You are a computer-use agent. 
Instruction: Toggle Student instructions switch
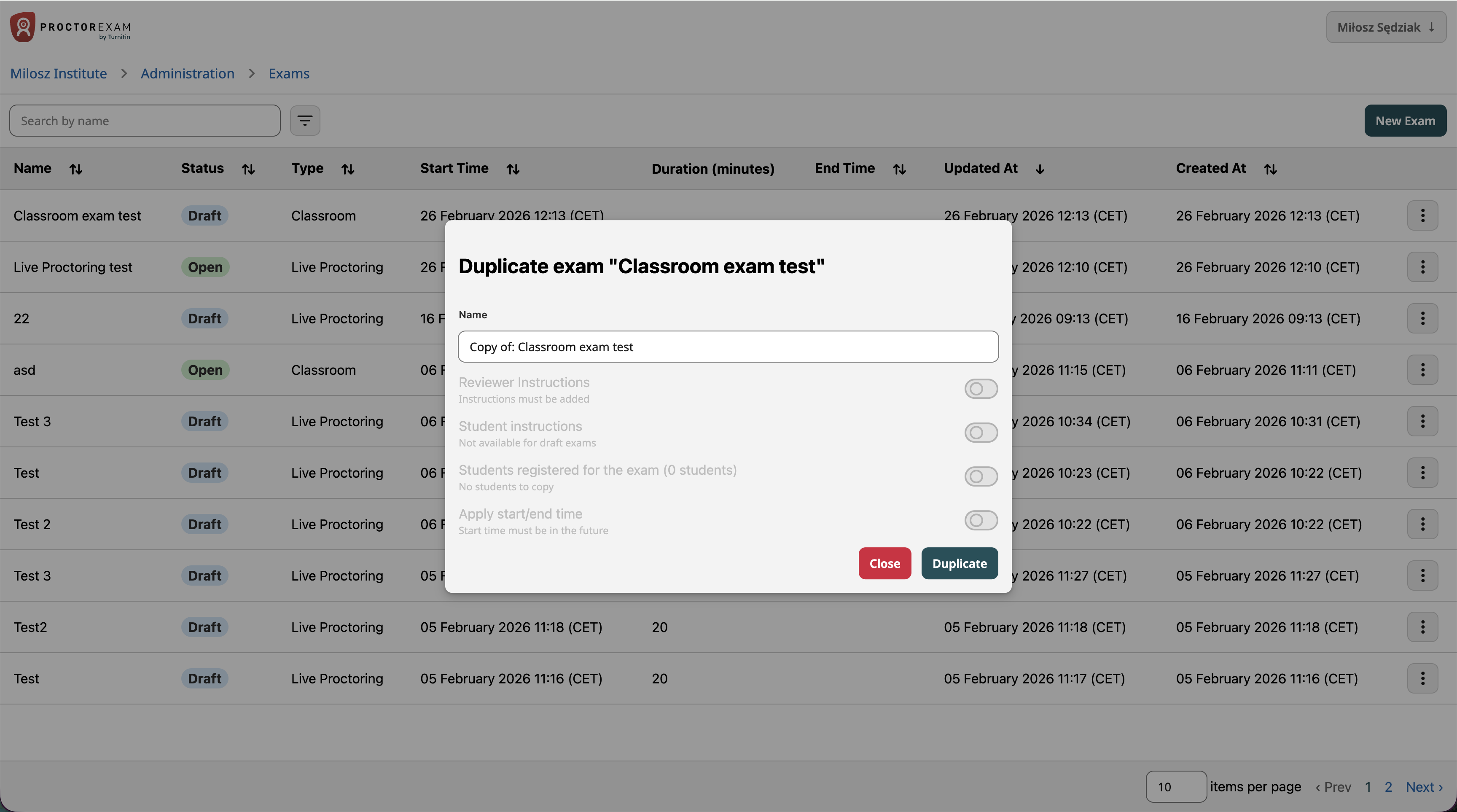tap(981, 433)
